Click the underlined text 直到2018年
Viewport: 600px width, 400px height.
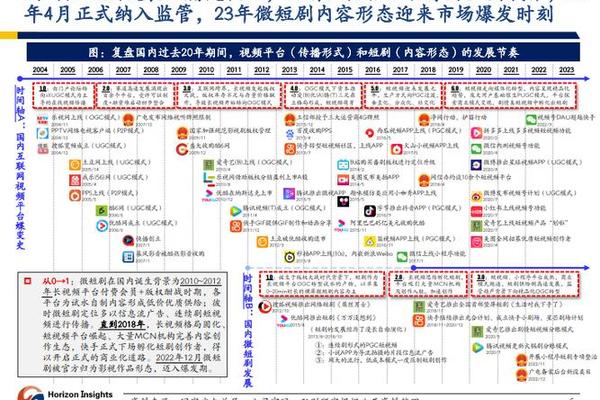point(122,325)
